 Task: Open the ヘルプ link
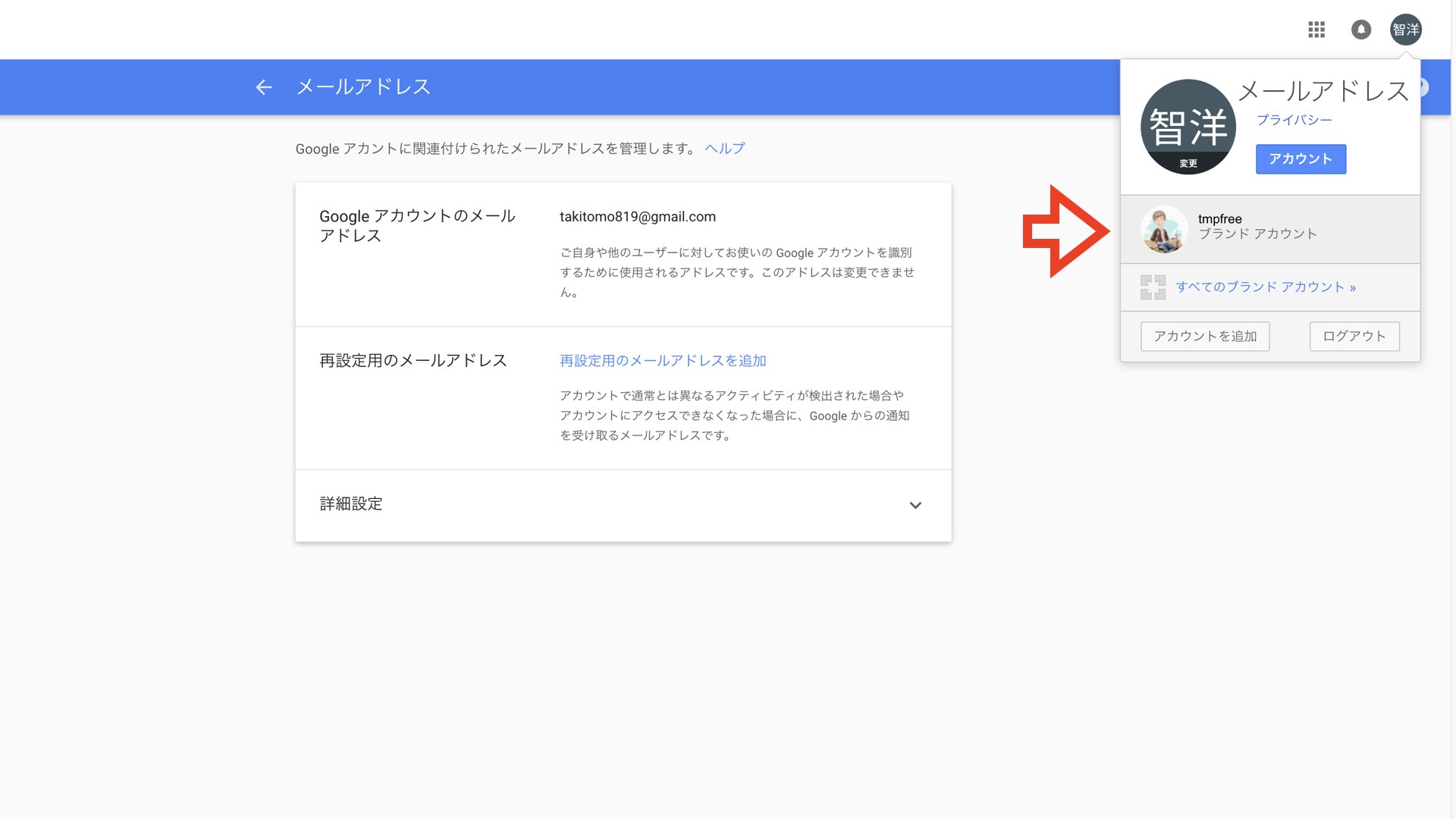tap(724, 148)
